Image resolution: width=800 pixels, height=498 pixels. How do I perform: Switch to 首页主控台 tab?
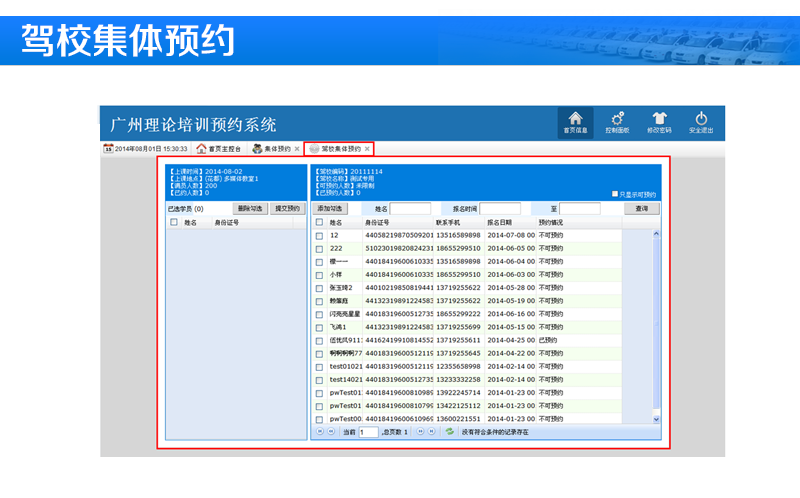[220, 149]
